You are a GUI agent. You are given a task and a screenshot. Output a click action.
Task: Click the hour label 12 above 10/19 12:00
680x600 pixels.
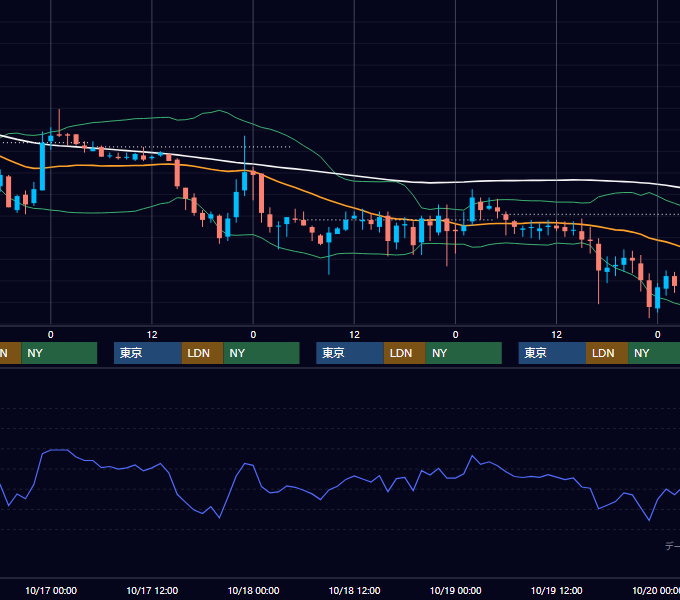[x=556, y=335]
